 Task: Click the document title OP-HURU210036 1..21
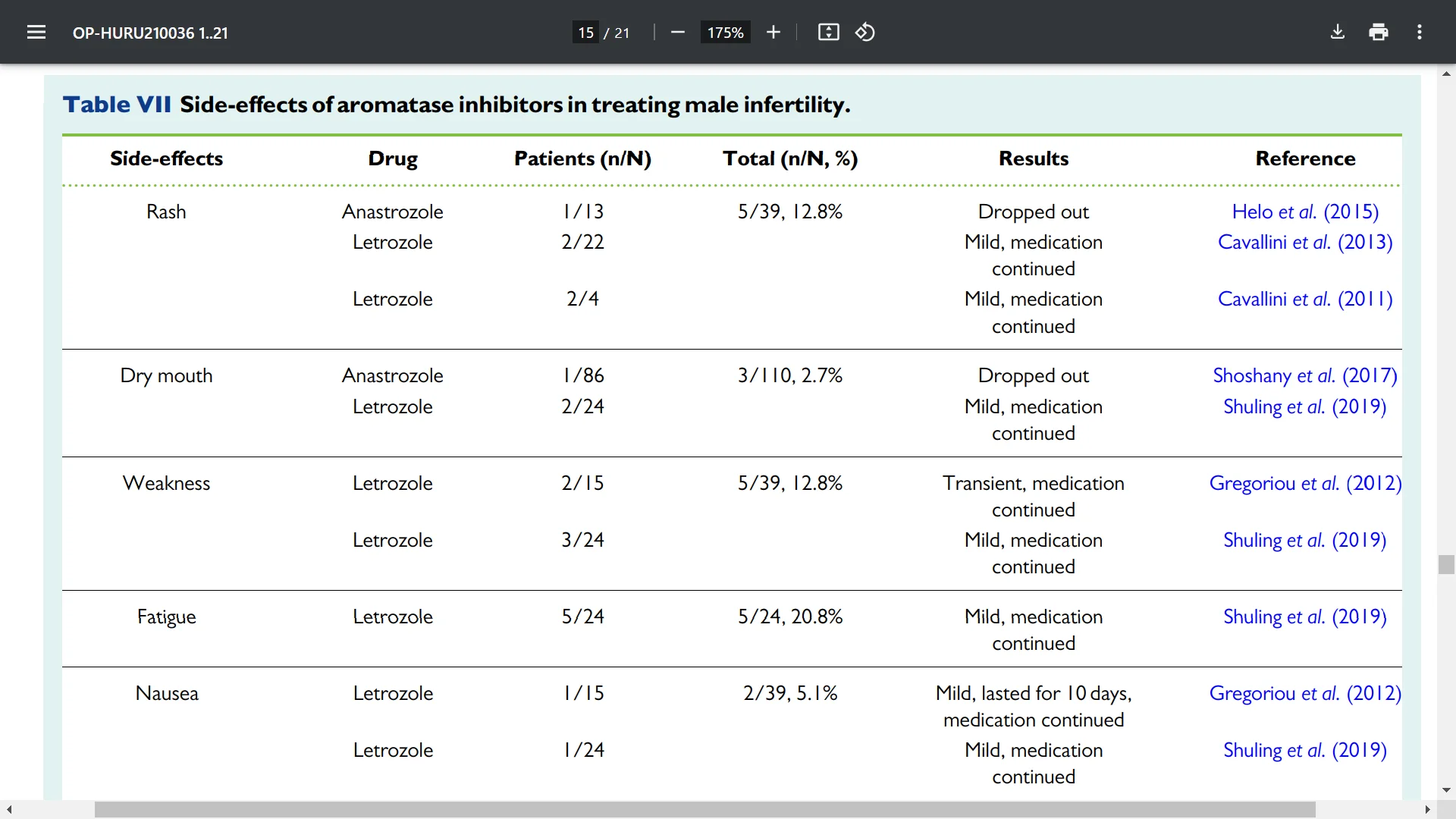tap(150, 33)
